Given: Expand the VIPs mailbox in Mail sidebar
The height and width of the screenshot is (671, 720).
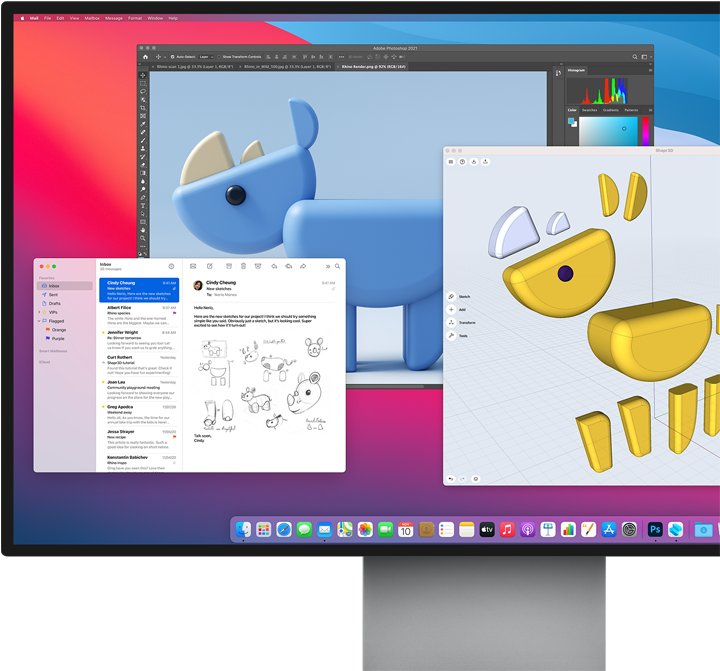Looking at the screenshot, I should click(x=39, y=312).
